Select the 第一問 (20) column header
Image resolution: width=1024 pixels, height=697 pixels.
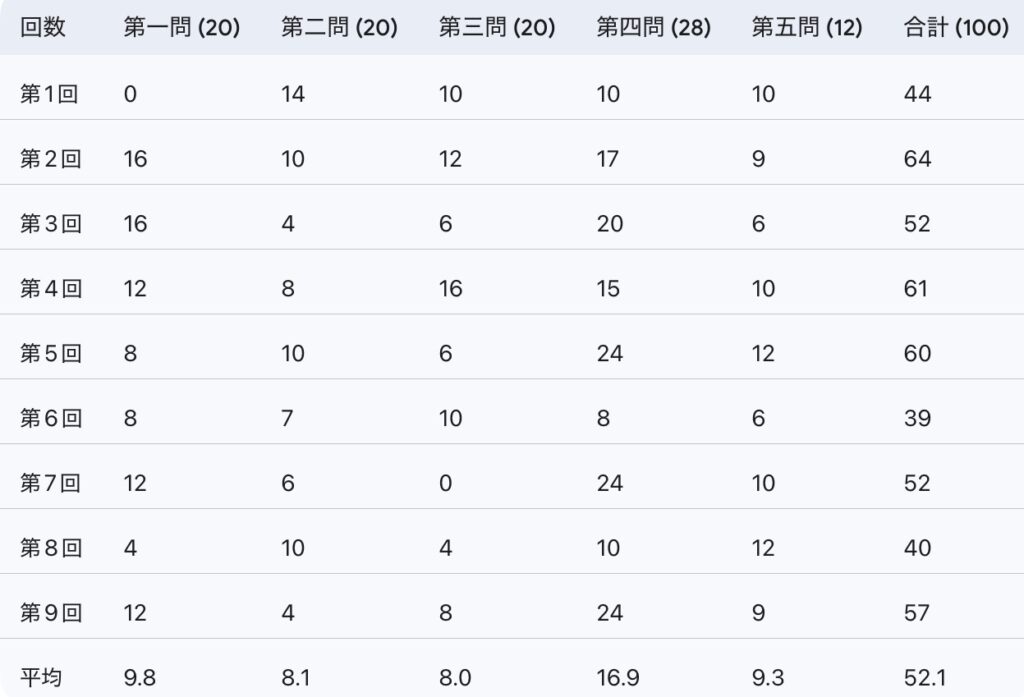182,28
